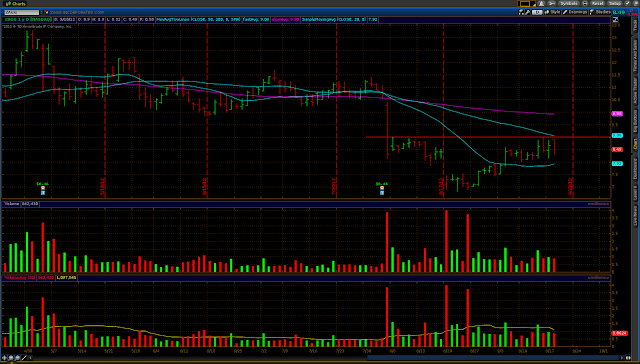Image resolution: width=640 pixels, height=364 pixels.
Task: Click the ZAGG symbol input field
Action: click(x=22, y=13)
